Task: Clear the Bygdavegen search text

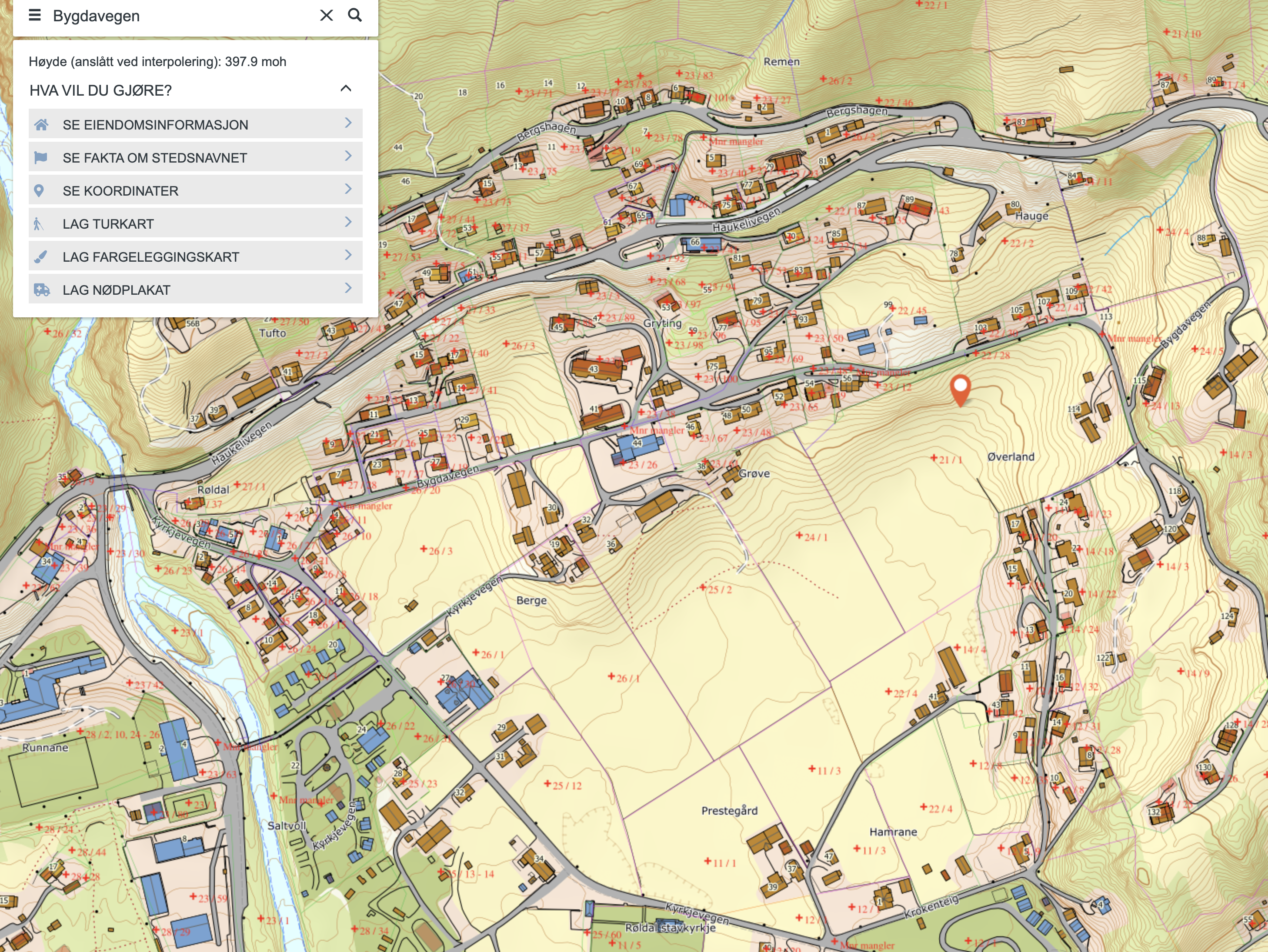Action: point(326,16)
